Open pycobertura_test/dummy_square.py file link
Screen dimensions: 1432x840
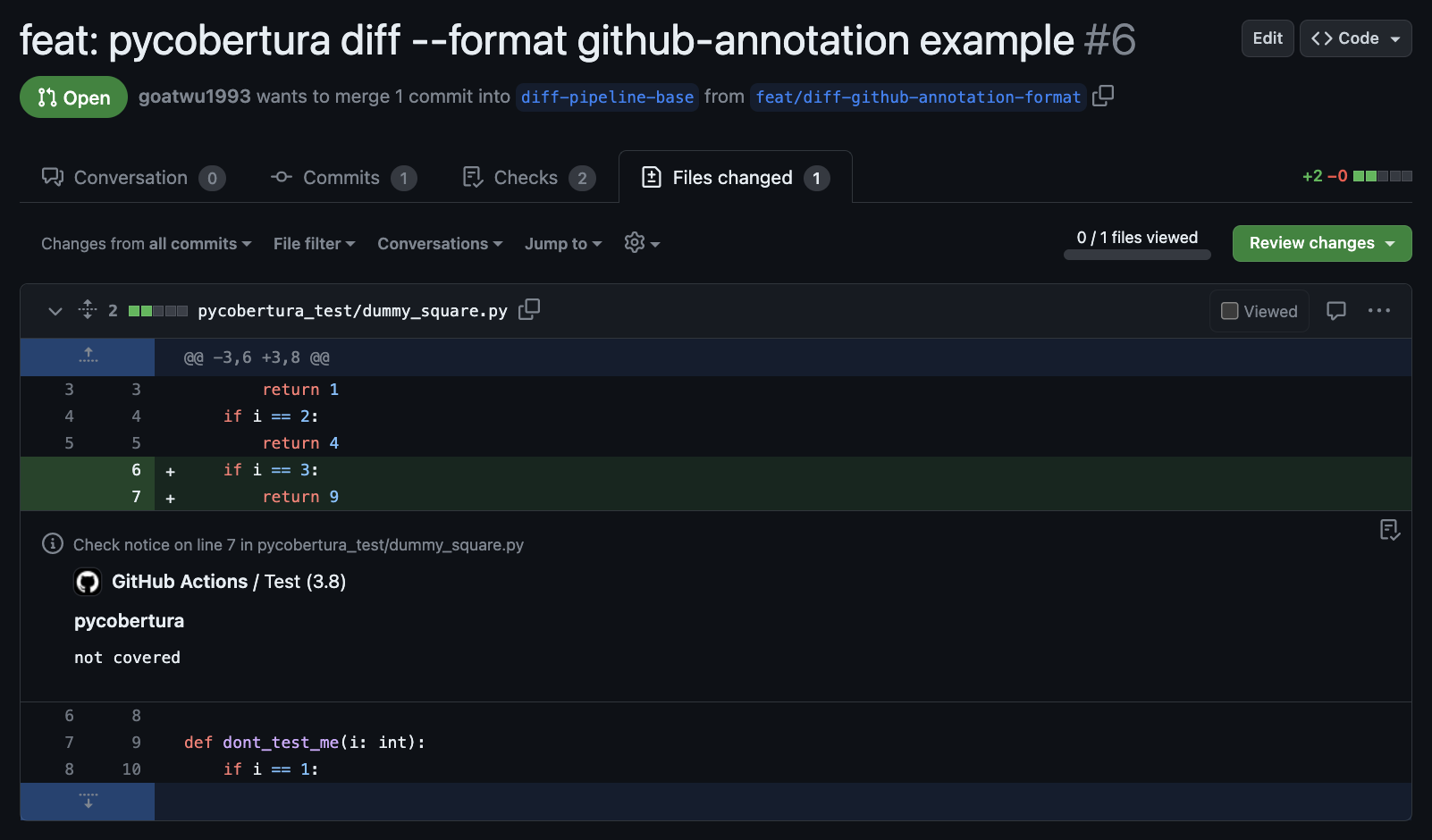tap(352, 311)
